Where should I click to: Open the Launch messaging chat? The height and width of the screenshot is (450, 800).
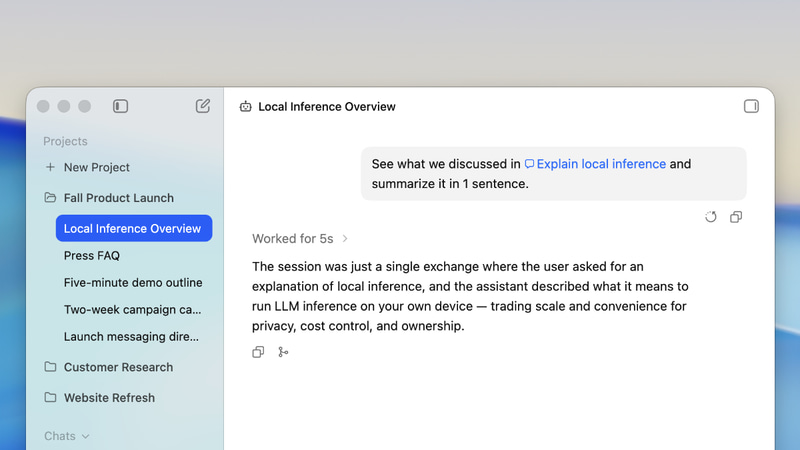[131, 337]
